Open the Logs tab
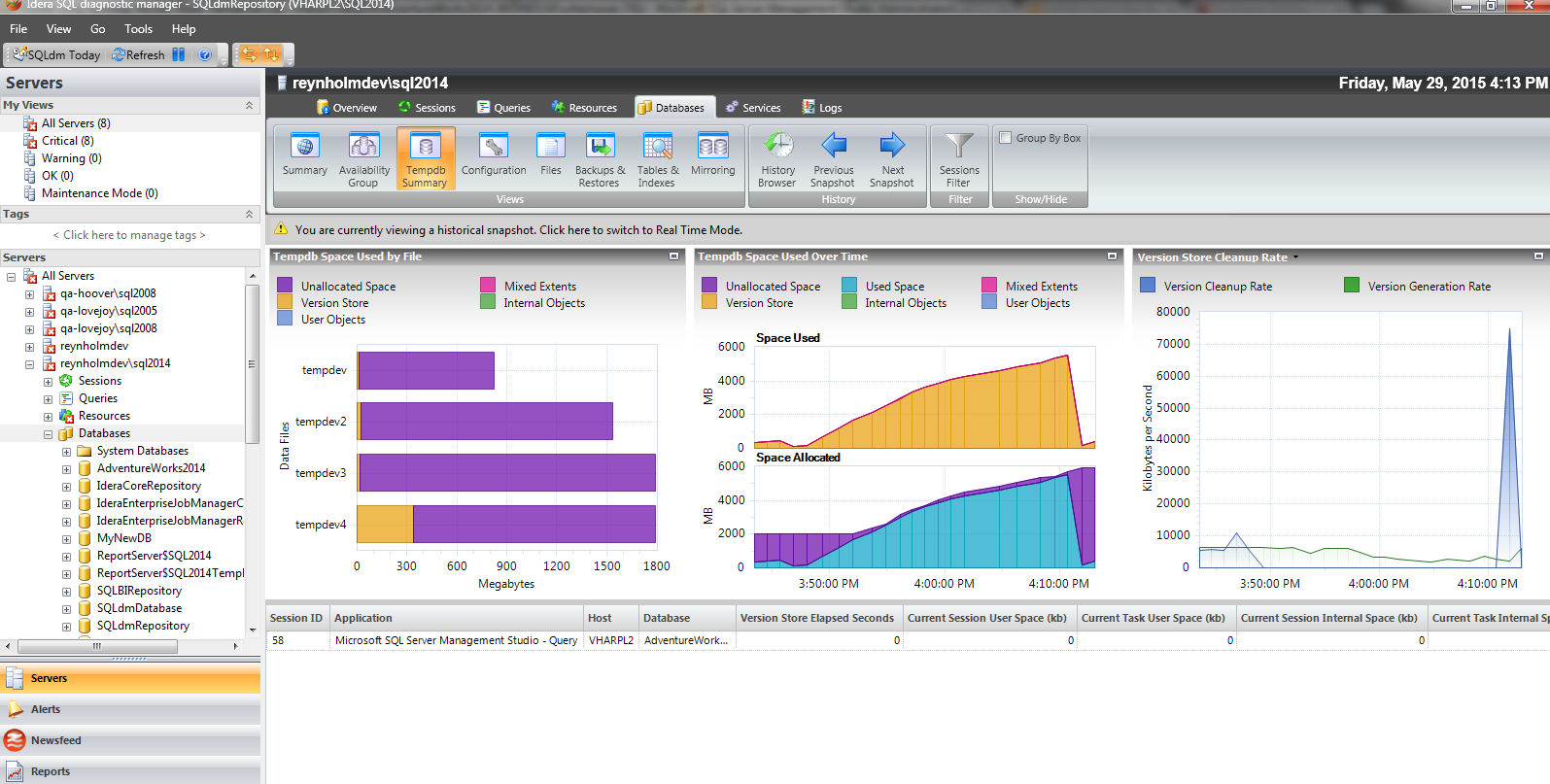The width and height of the screenshot is (1550, 784). [822, 108]
